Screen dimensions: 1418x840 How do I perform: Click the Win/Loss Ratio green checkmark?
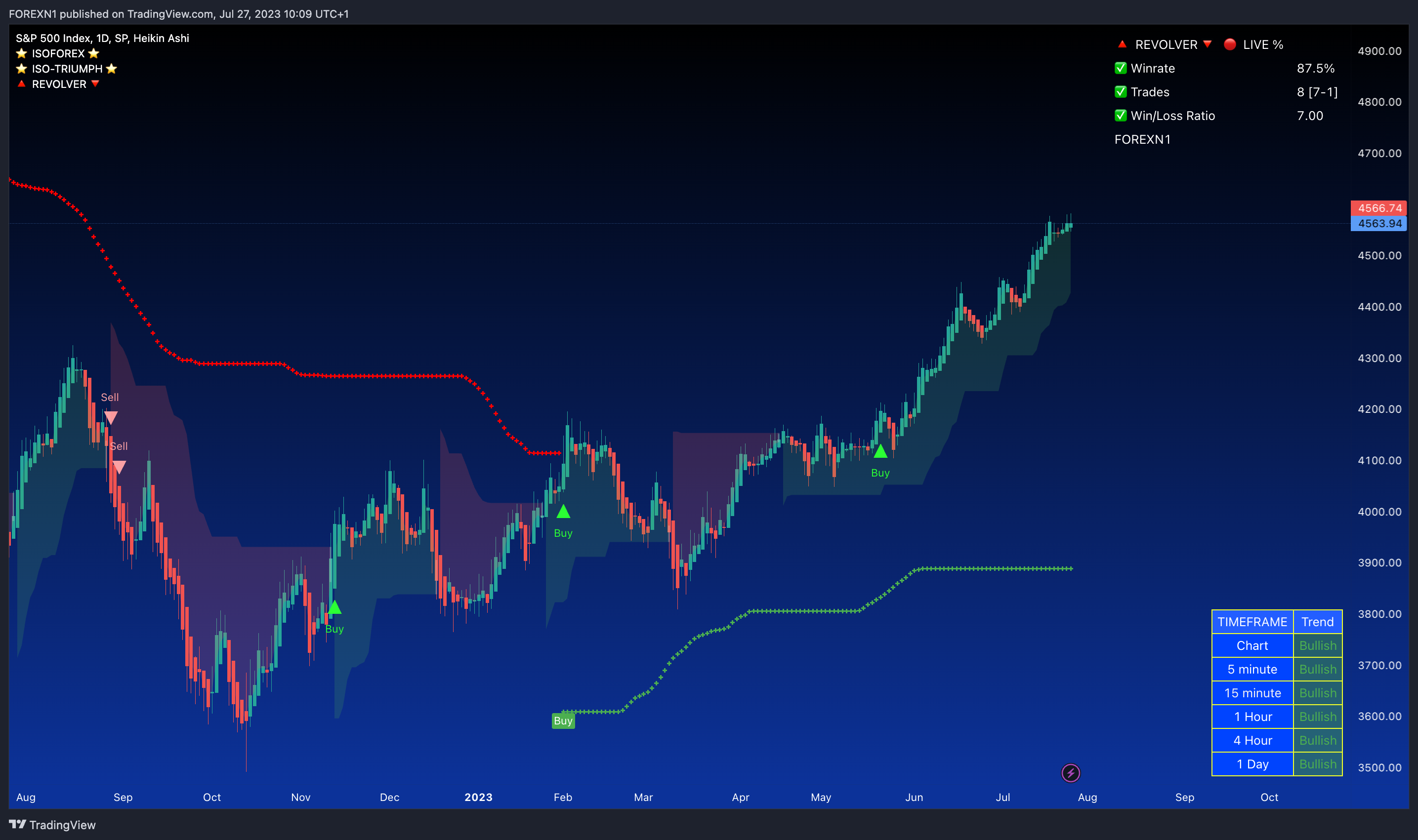tap(1120, 116)
